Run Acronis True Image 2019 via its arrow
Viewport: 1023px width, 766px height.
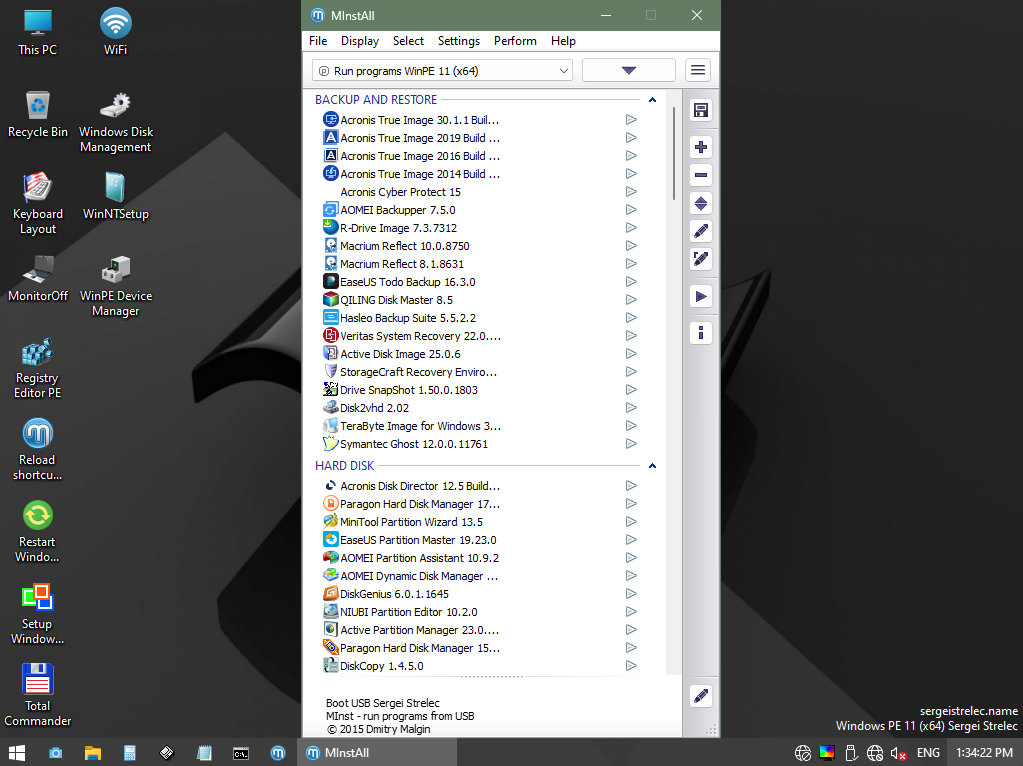[x=631, y=138]
